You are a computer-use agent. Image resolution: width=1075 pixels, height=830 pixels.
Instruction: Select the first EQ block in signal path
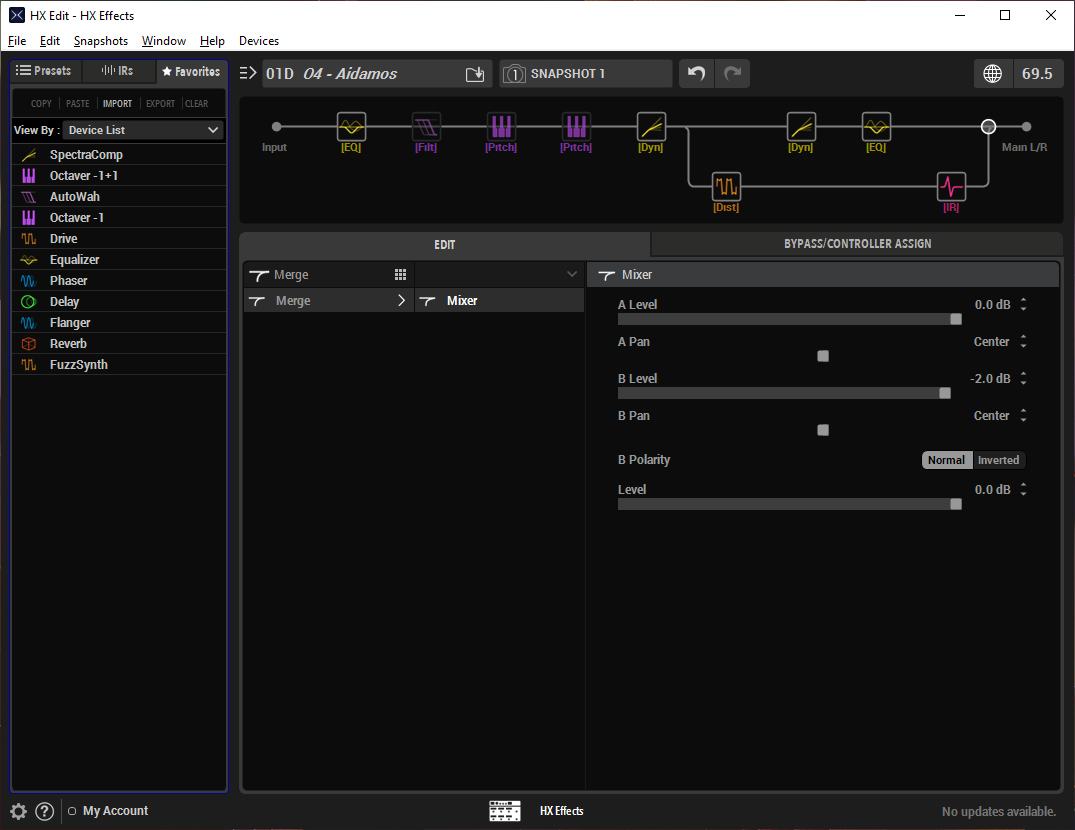click(x=351, y=127)
